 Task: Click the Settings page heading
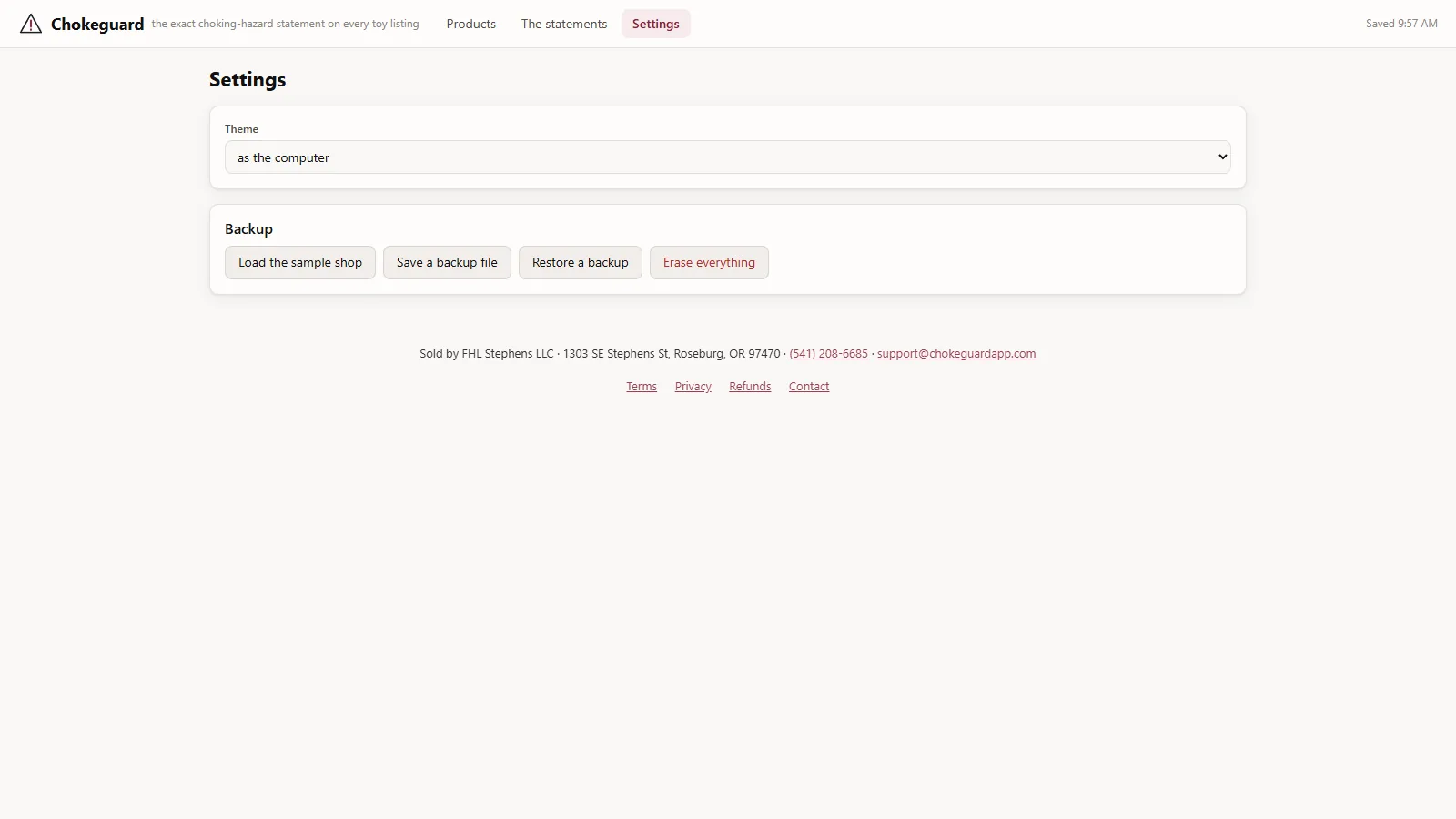pos(248,80)
